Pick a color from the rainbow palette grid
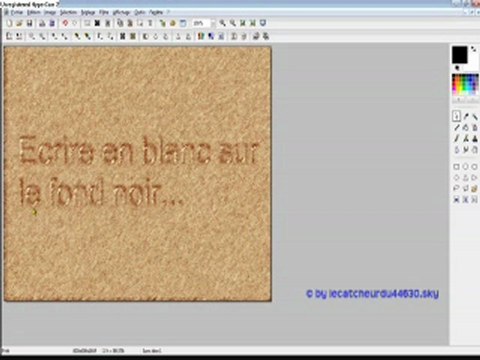Screen dimensions: 480x360 pyautogui.click(x=465, y=84)
